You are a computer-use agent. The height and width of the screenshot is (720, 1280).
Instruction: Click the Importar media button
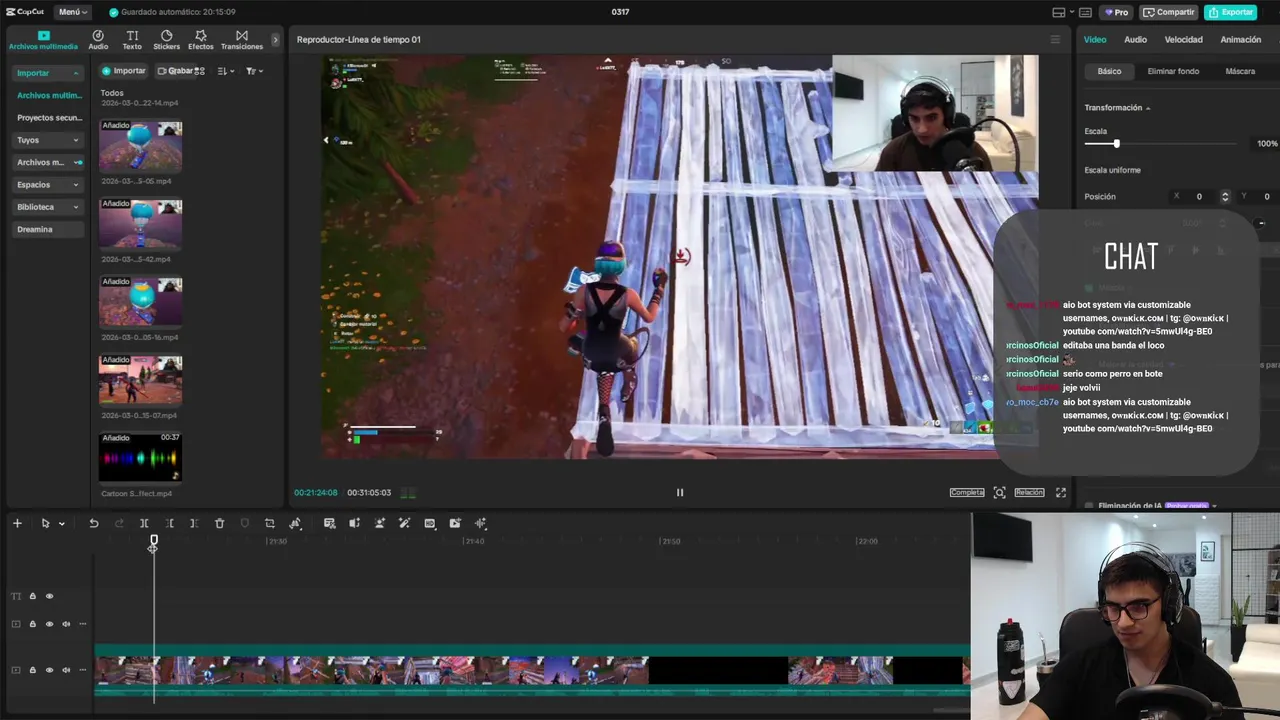tap(123, 71)
